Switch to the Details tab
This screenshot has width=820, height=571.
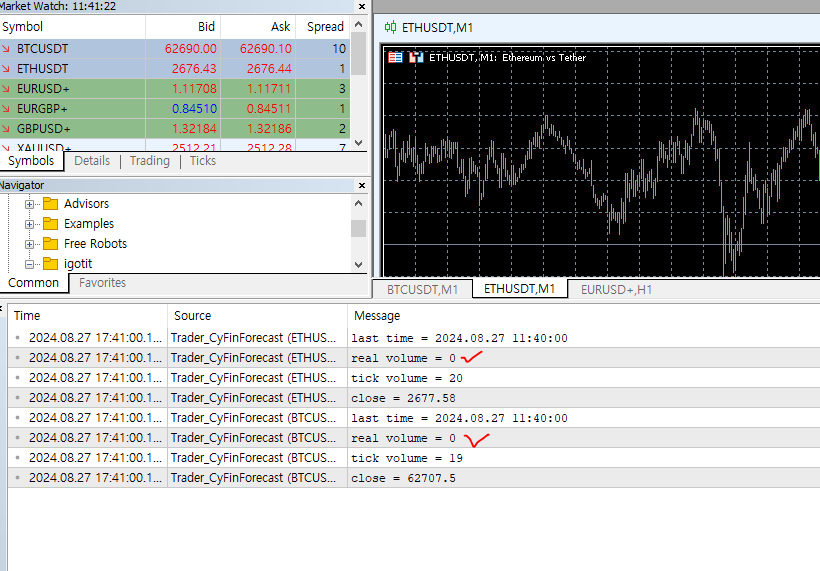92,161
